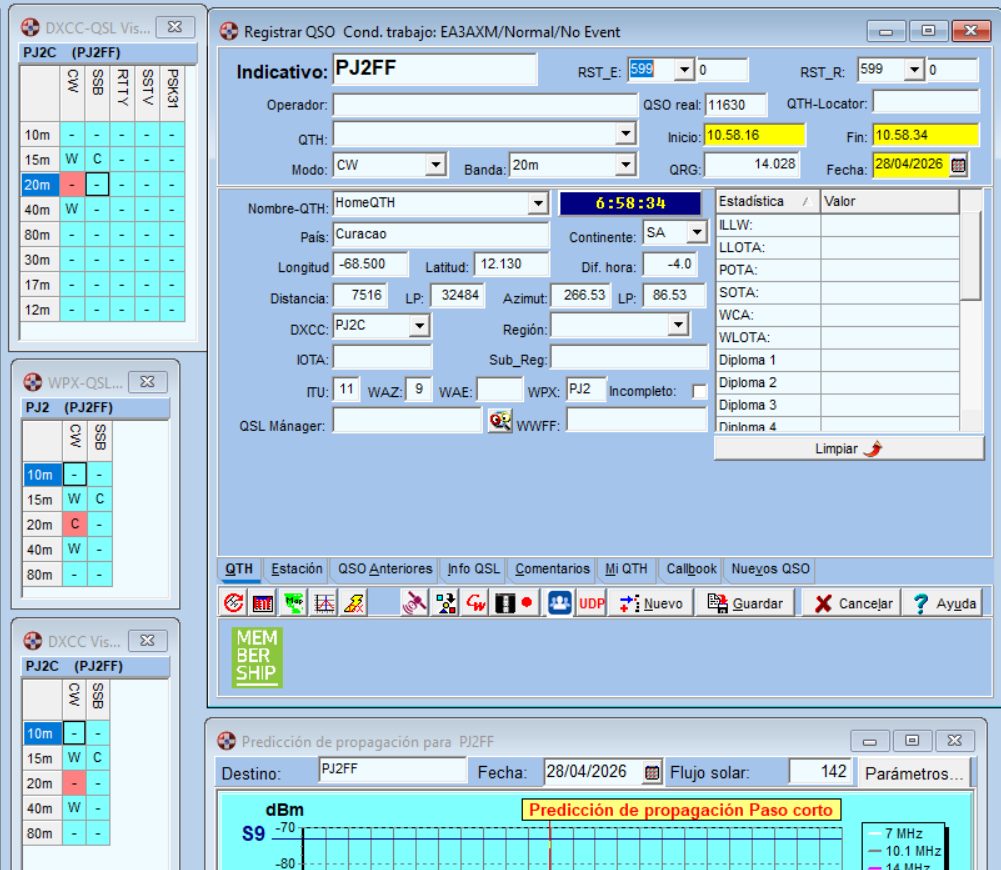Click the blue people group icon
The height and width of the screenshot is (870, 1001).
click(560, 604)
